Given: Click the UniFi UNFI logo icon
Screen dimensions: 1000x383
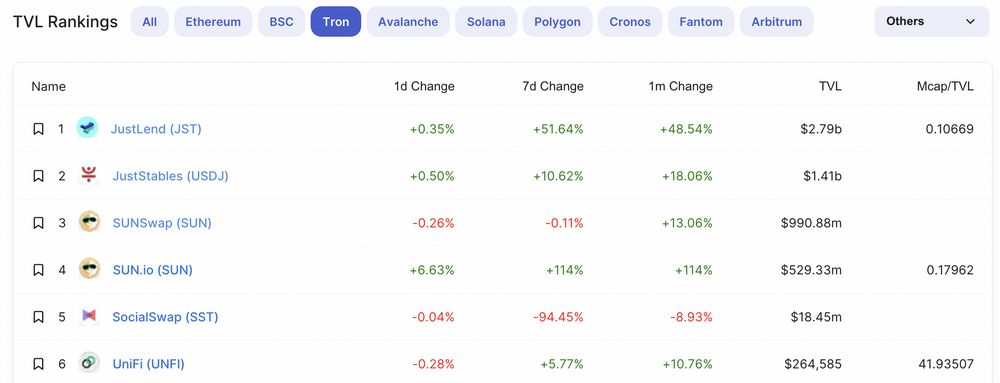Looking at the screenshot, I should point(89,363).
